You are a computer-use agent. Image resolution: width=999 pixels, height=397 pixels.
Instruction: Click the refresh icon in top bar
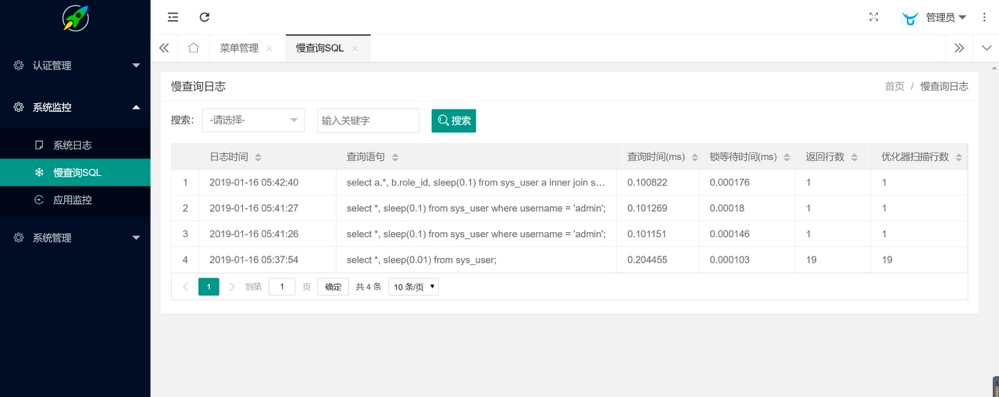pos(205,17)
